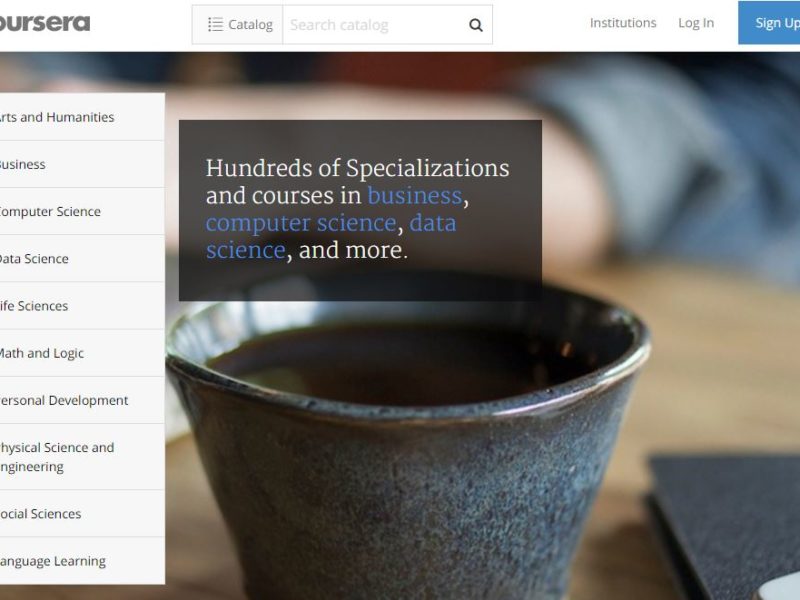Select Social Sciences category

pyautogui.click(x=82, y=514)
